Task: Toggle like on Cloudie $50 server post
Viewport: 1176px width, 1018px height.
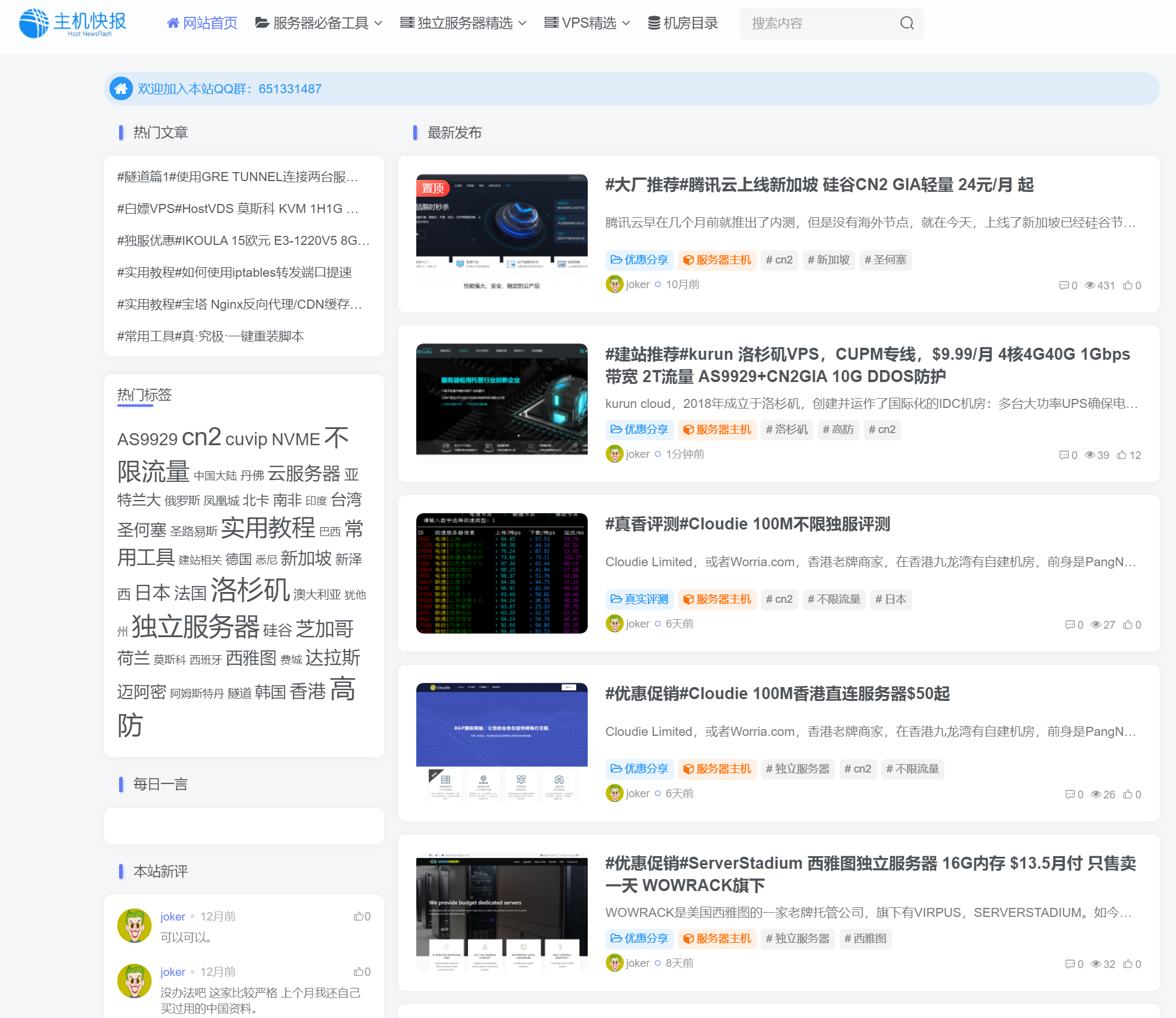Action: point(1128,795)
